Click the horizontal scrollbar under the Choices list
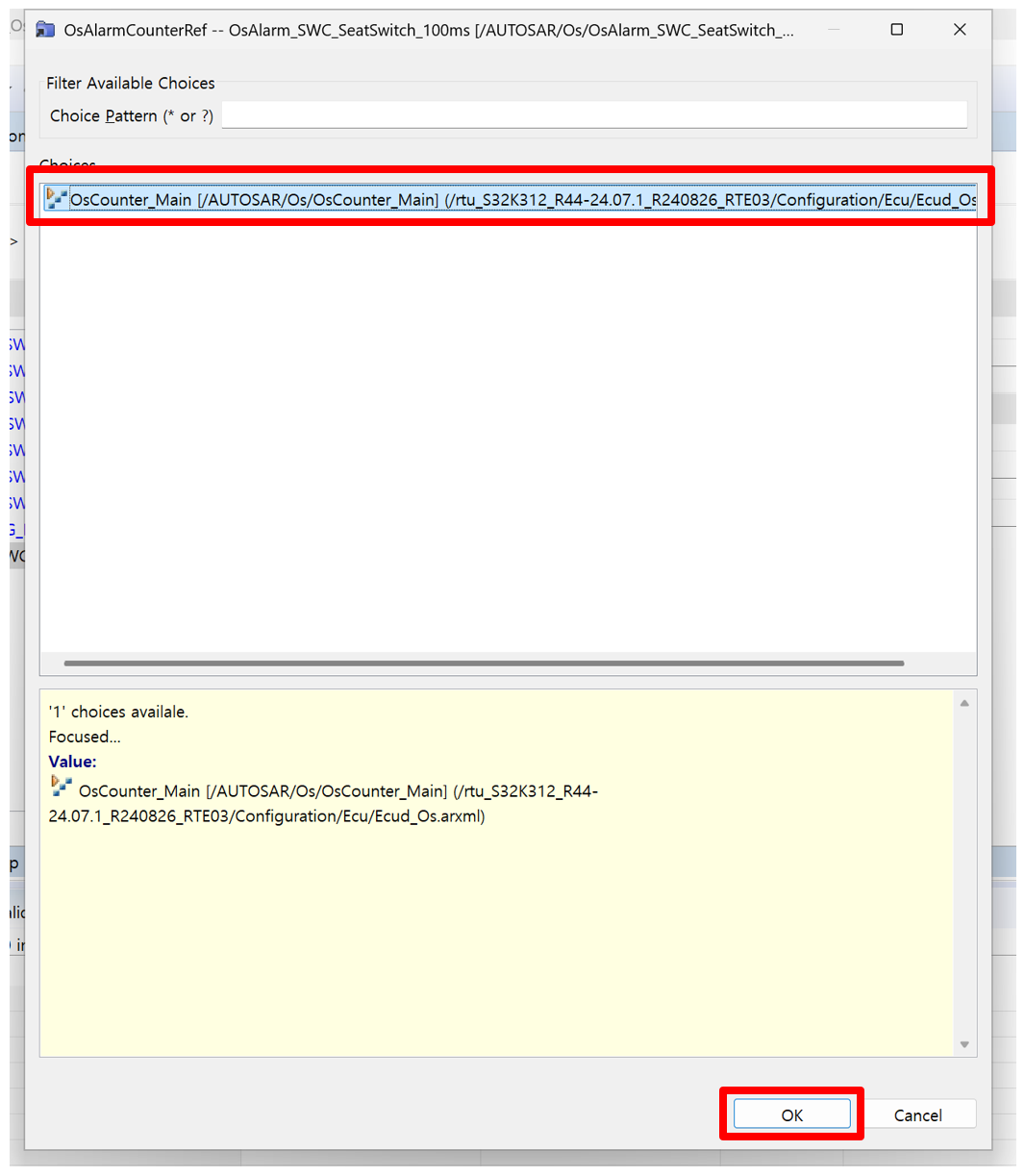 (x=483, y=663)
